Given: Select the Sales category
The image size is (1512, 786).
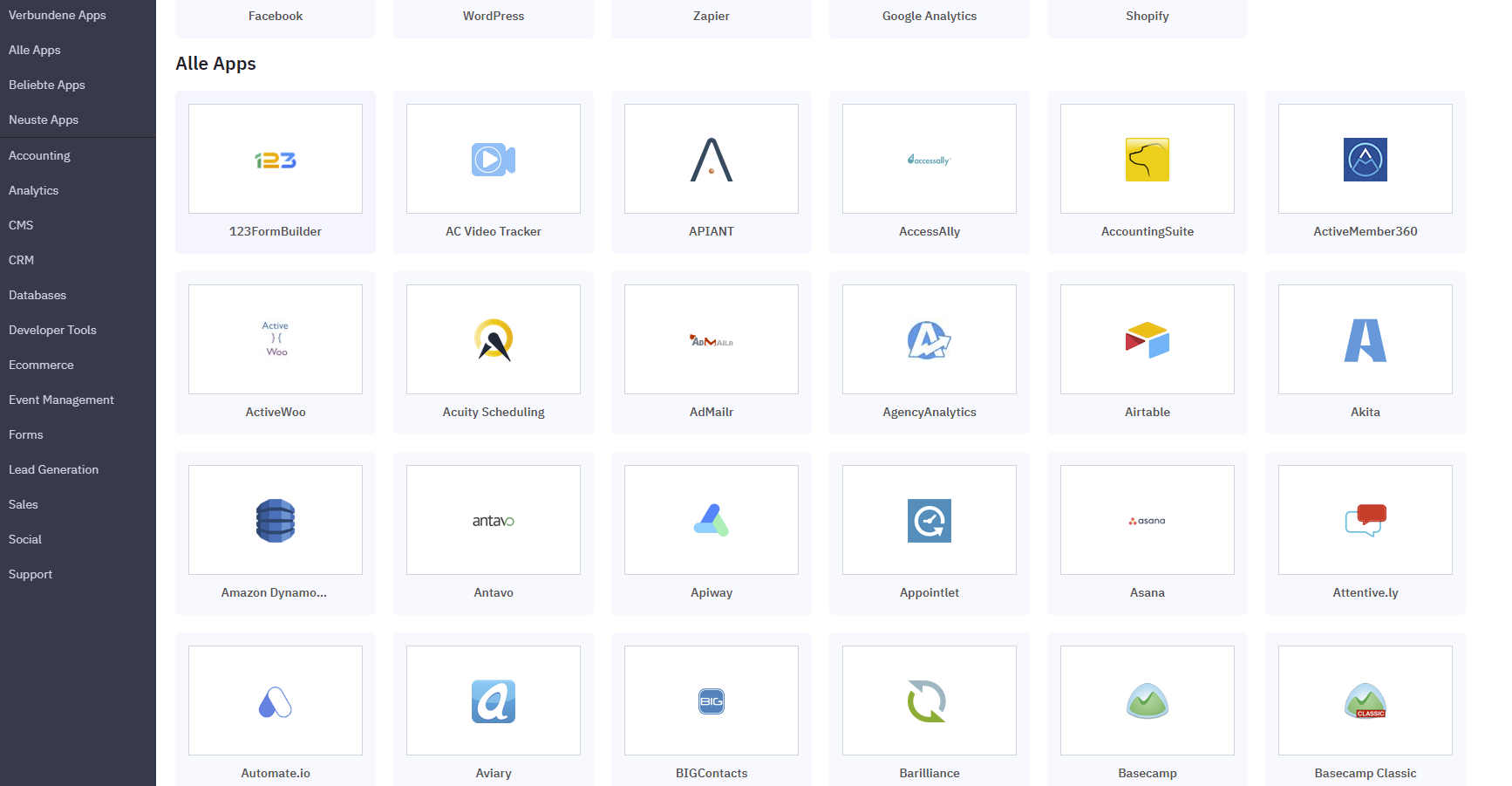Looking at the screenshot, I should tap(24, 504).
